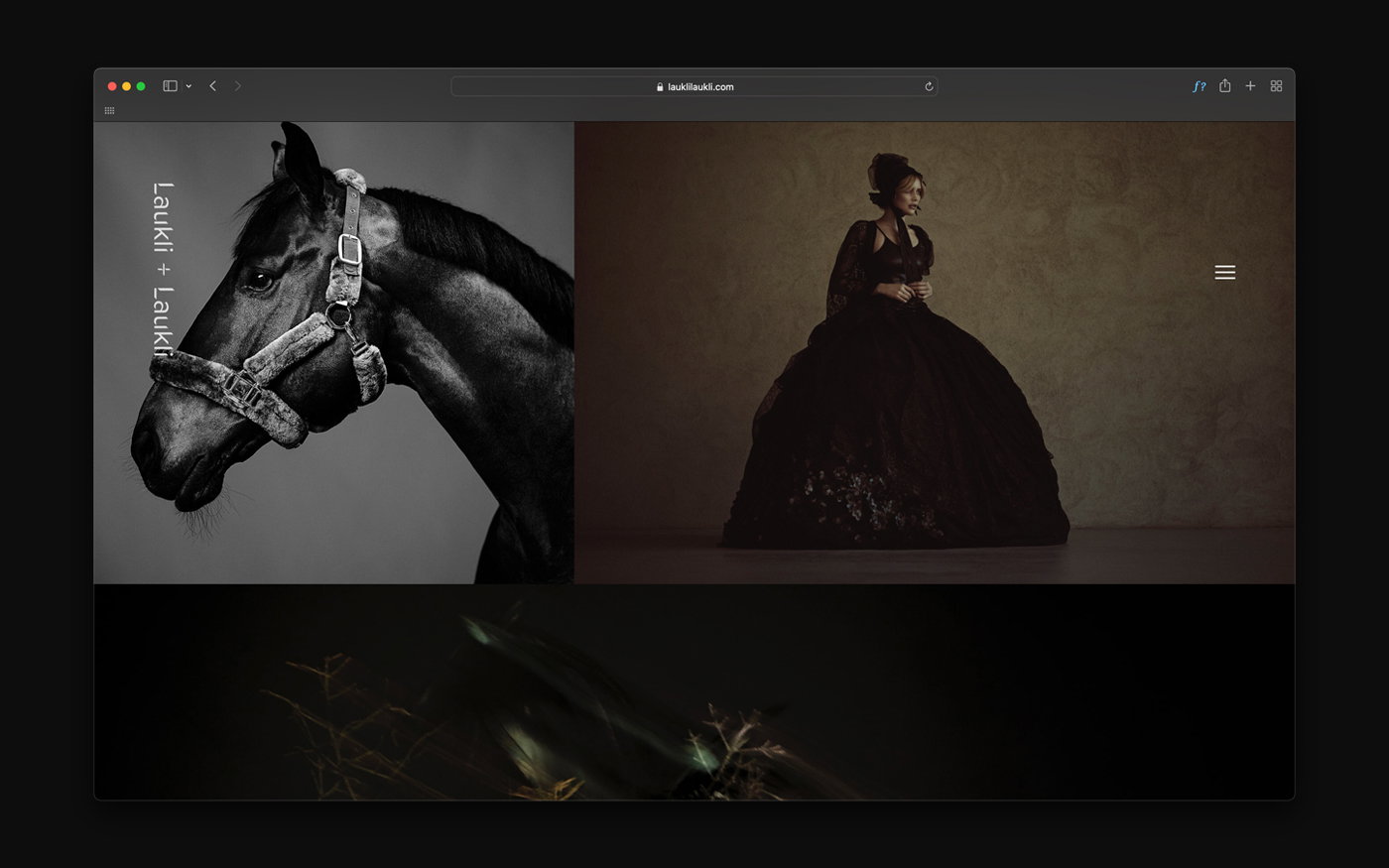Reload the page using the refresh icon
Image resolution: width=1389 pixels, height=868 pixels.
pos(929,86)
